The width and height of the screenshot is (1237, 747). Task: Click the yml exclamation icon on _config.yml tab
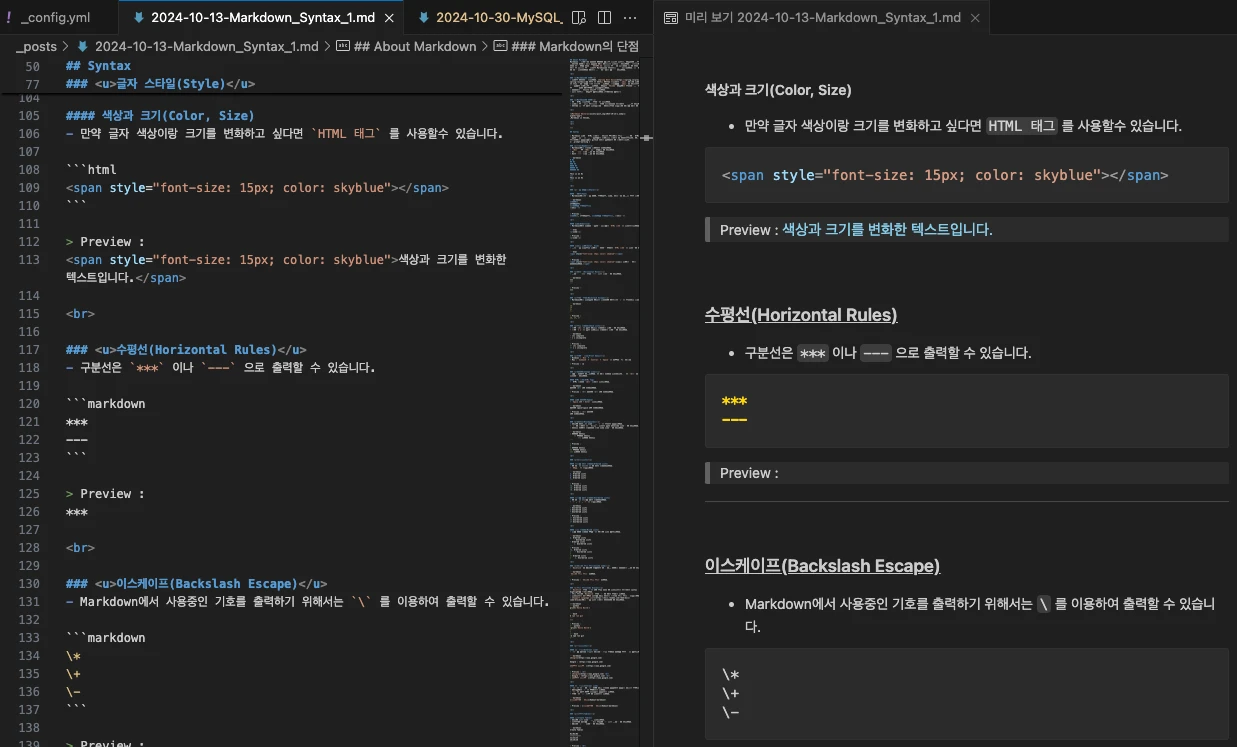[x=9, y=18]
